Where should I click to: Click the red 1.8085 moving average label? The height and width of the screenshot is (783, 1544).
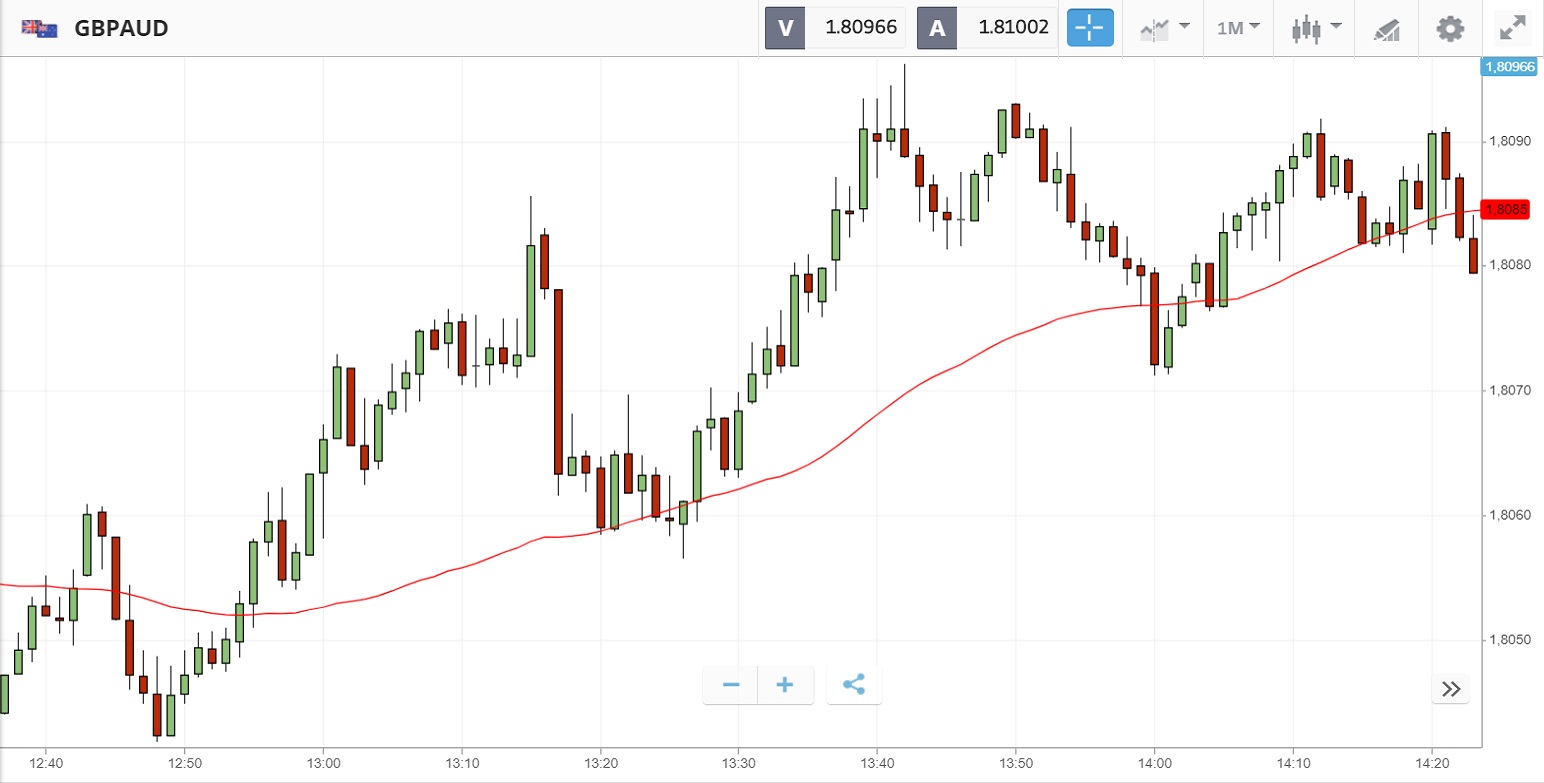coord(1509,209)
